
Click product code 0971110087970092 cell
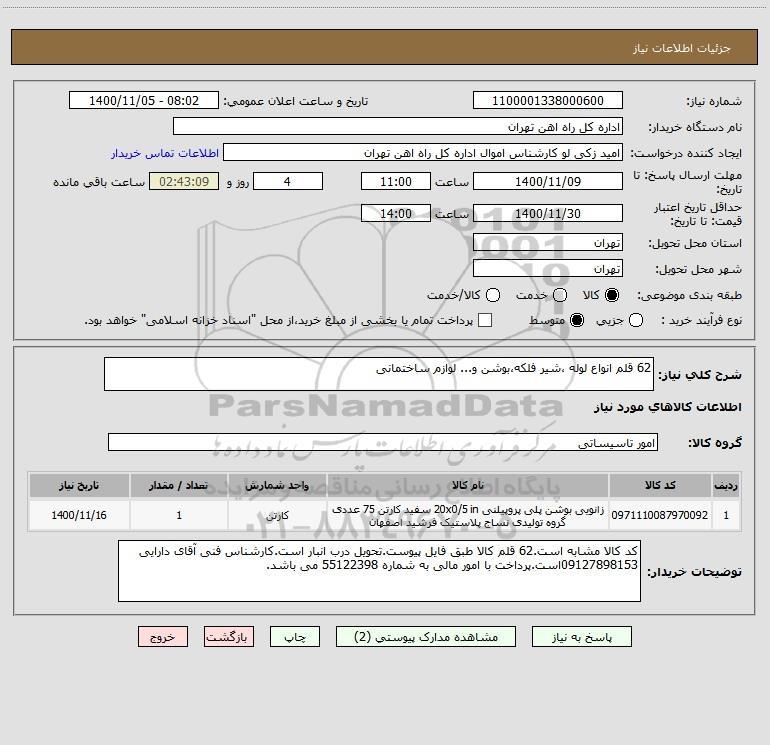[660, 515]
